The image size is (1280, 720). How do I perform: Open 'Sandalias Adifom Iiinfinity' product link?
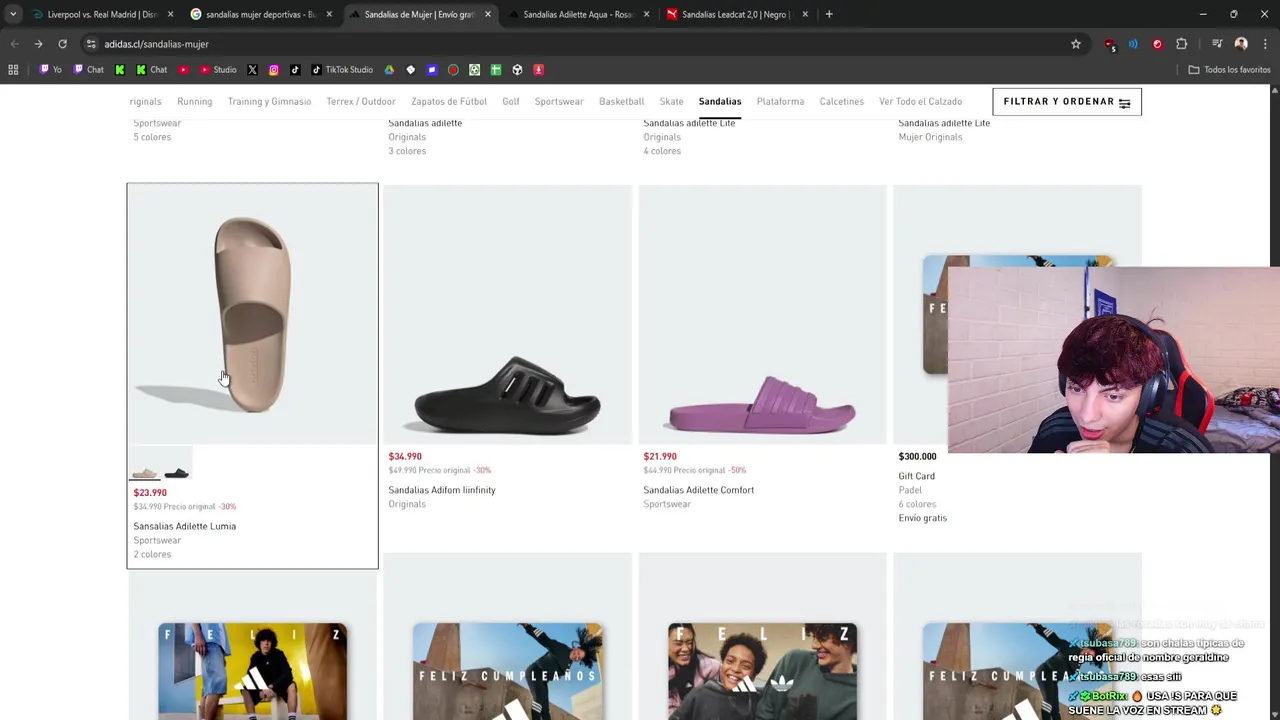click(442, 490)
